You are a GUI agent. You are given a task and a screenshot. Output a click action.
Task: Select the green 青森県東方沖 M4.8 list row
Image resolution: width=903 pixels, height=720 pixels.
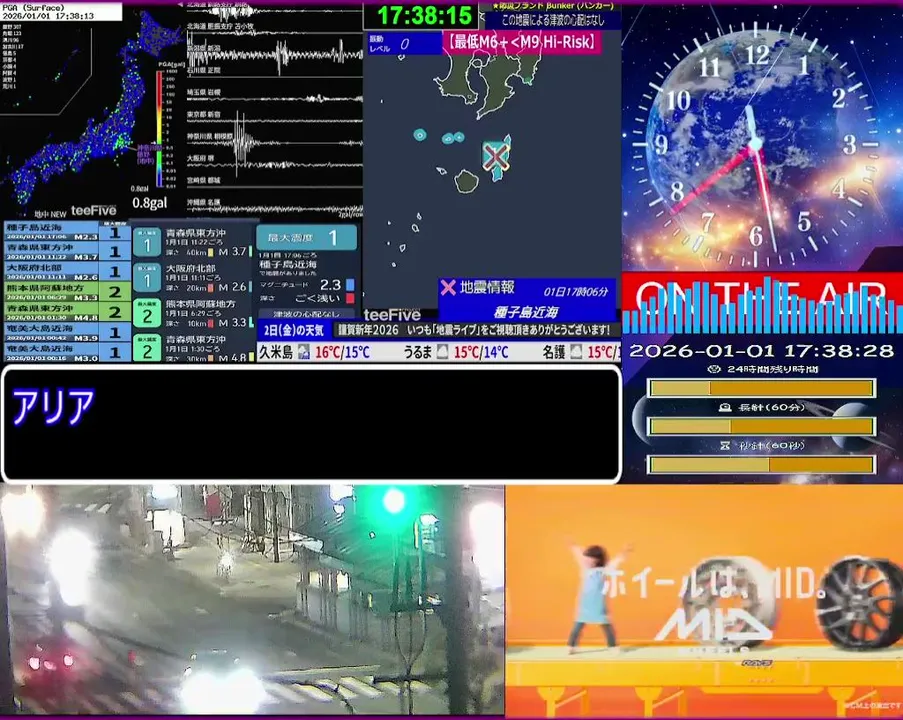(x=67, y=312)
